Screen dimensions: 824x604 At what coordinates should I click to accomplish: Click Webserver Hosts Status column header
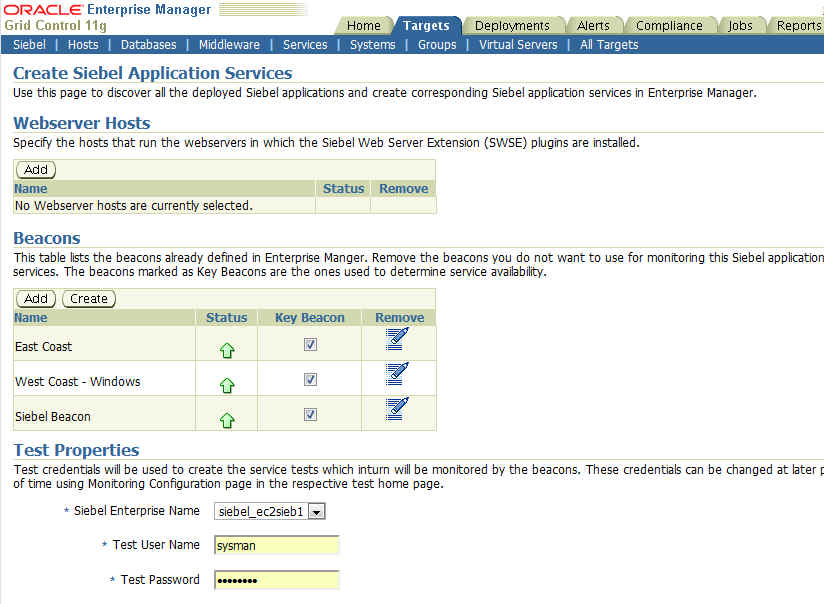coord(343,189)
